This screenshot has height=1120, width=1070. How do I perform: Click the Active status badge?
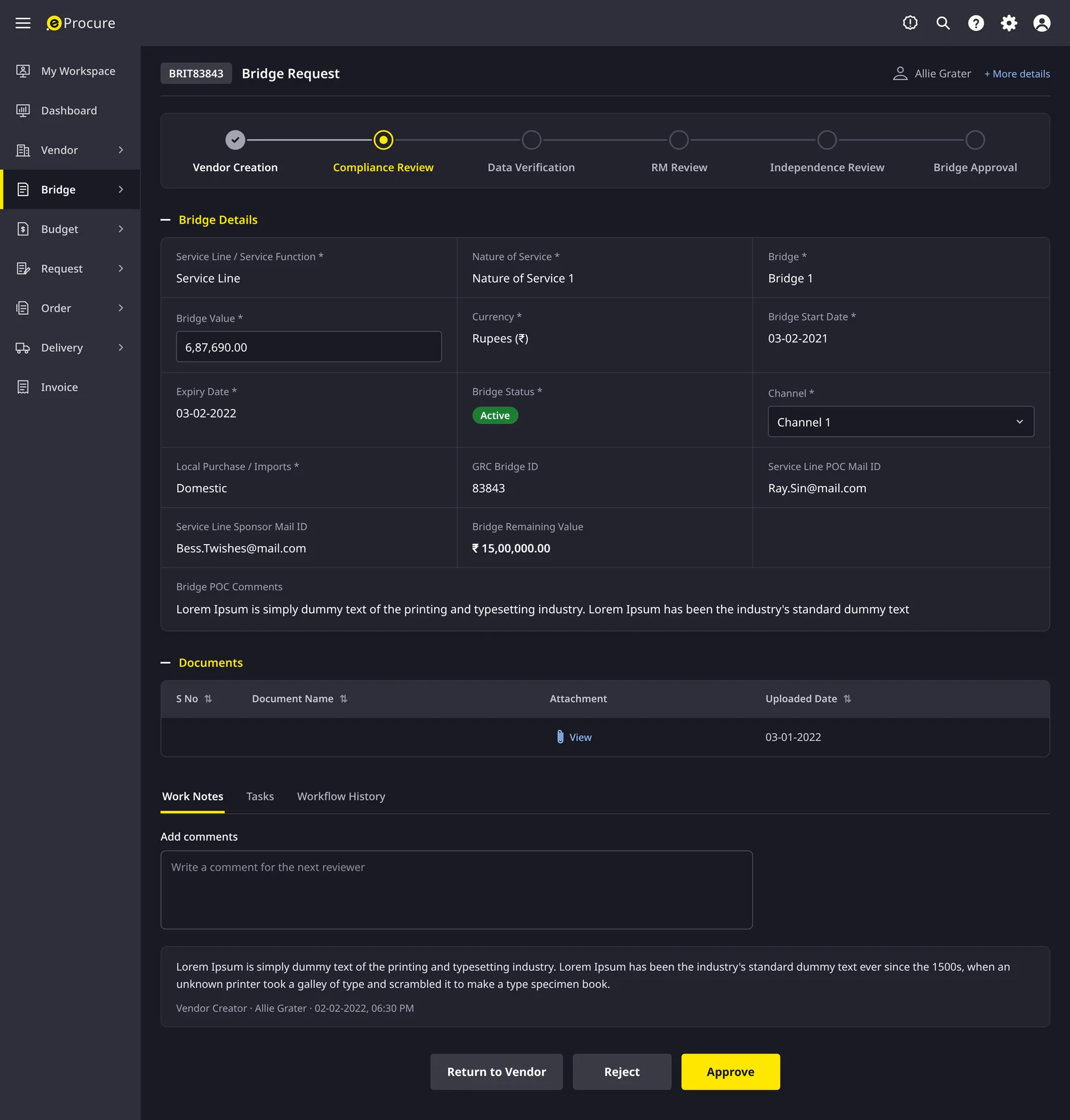click(495, 415)
